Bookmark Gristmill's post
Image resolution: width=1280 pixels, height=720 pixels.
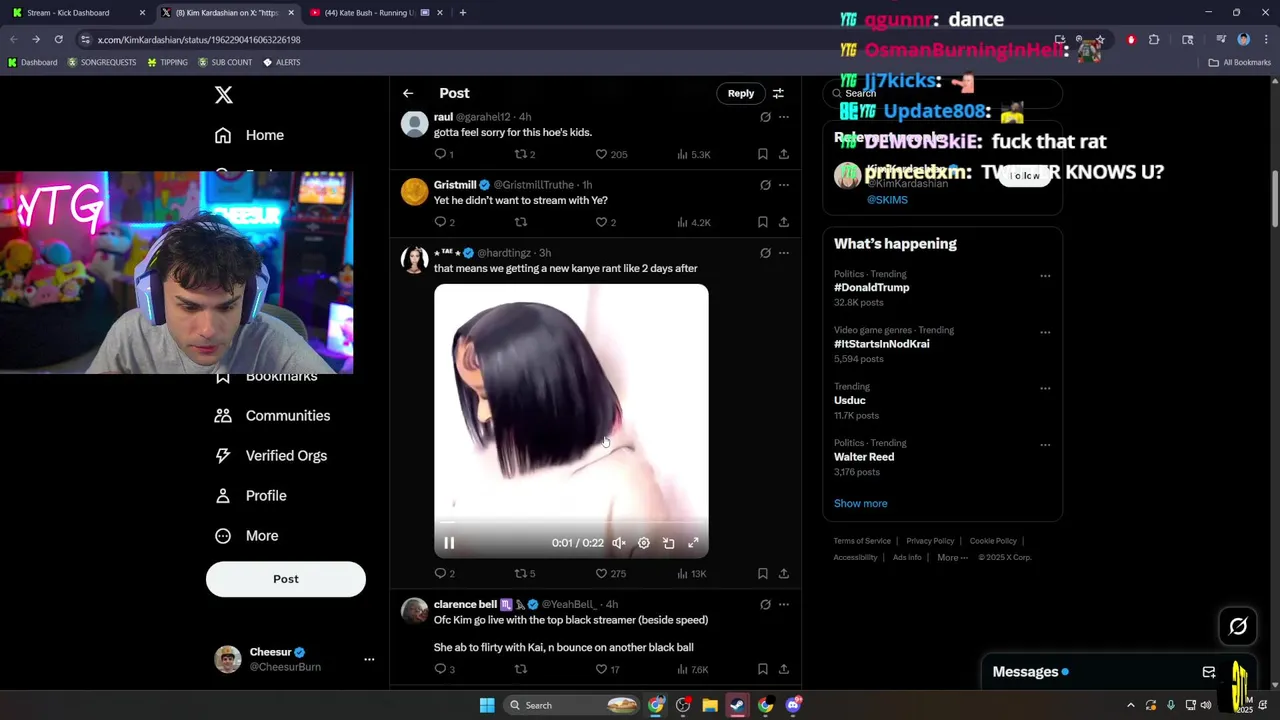(x=762, y=222)
